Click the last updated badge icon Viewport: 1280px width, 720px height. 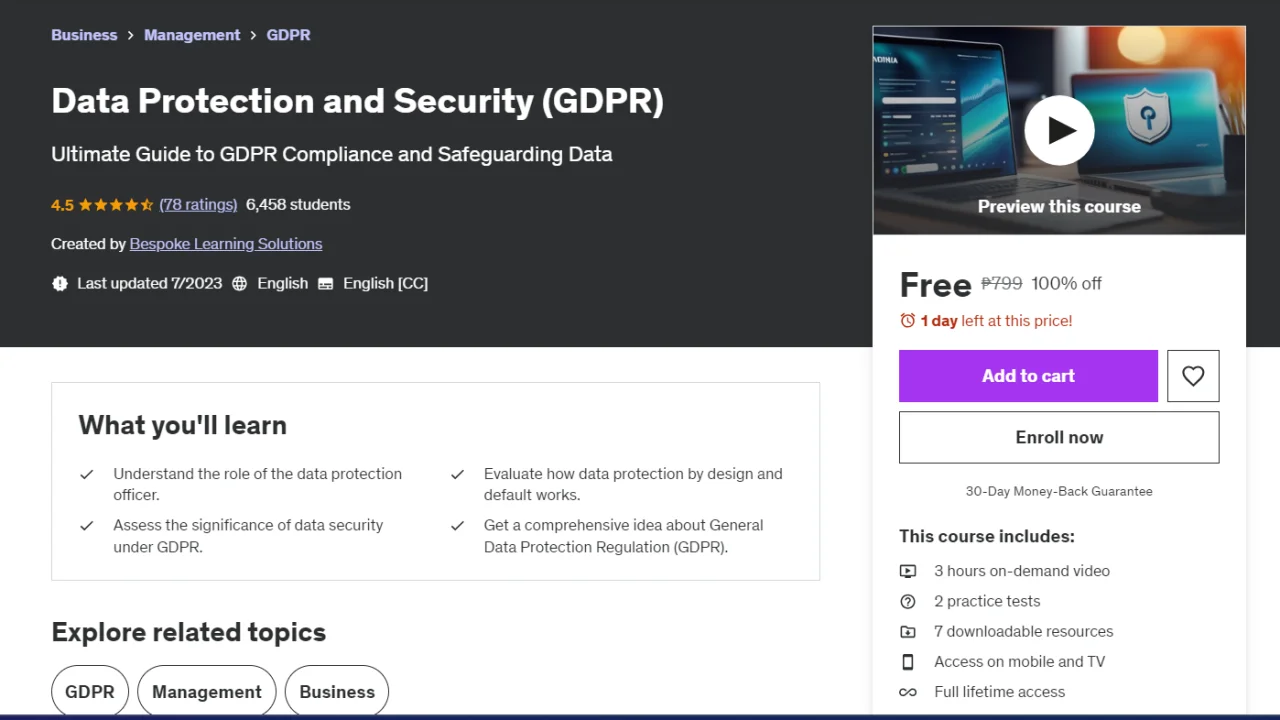60,283
